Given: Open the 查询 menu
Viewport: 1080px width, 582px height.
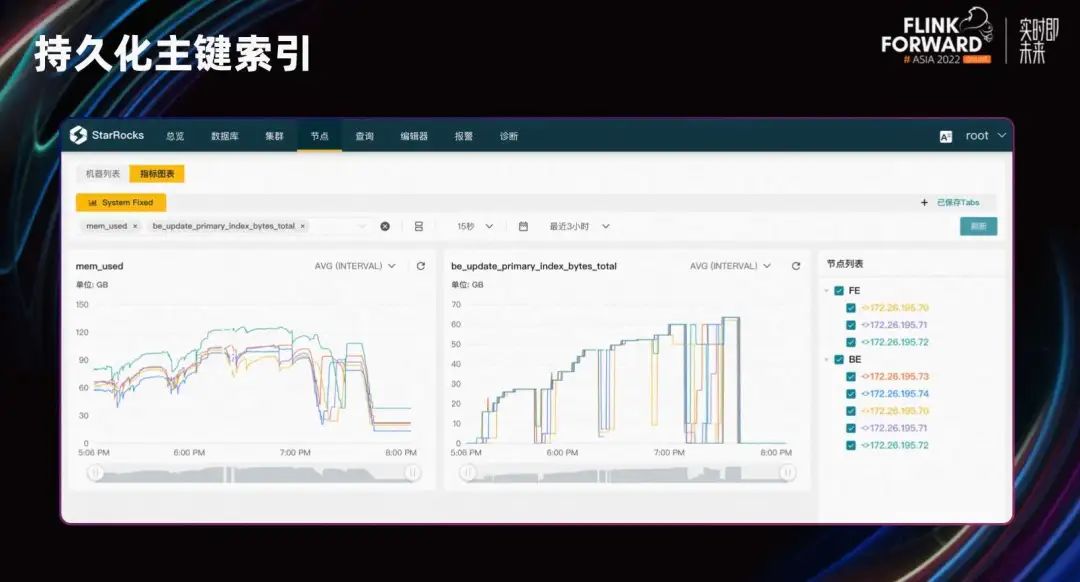Looking at the screenshot, I should [364, 136].
